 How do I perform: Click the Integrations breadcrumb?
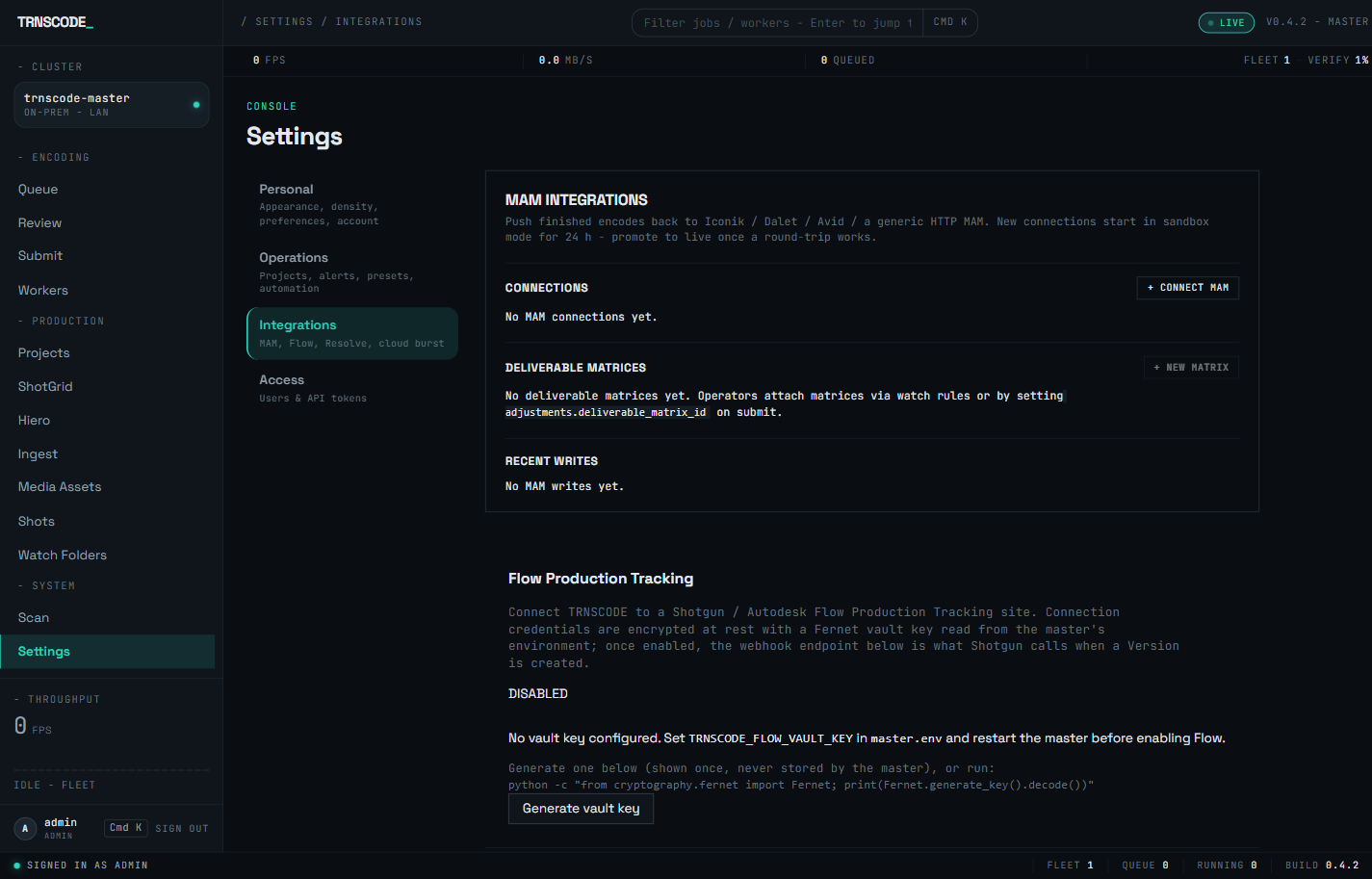pyautogui.click(x=378, y=22)
